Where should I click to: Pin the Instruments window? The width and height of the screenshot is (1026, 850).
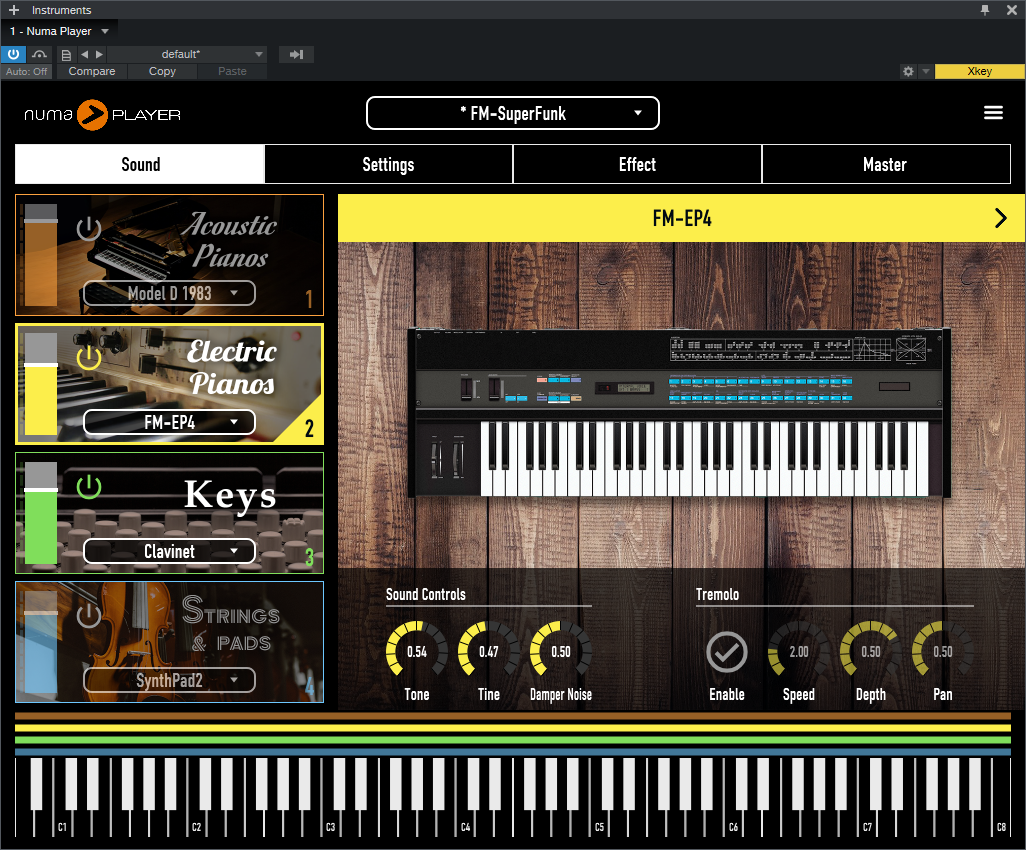coord(985,10)
